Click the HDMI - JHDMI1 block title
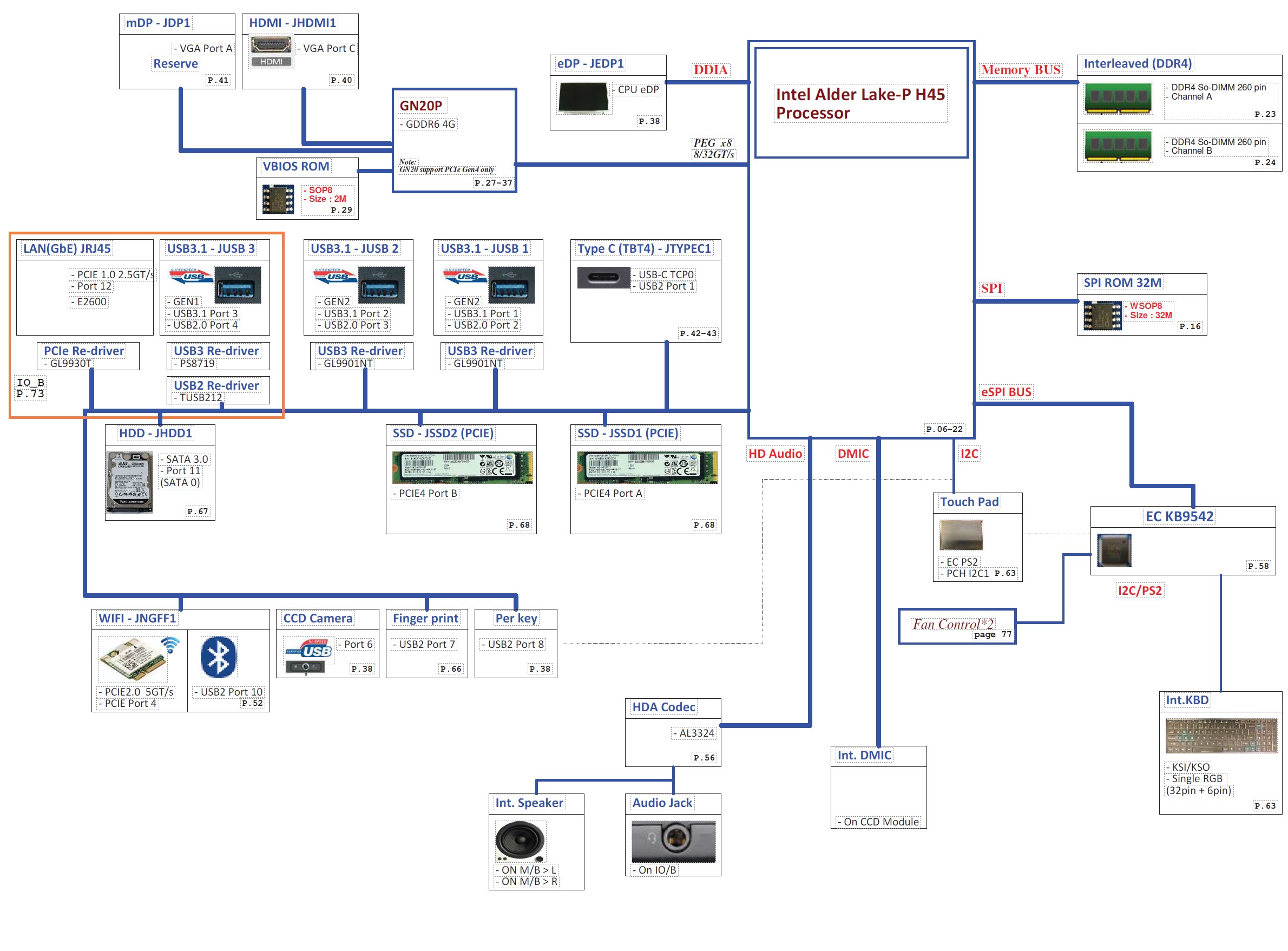Image resolution: width=1288 pixels, height=951 pixels. point(292,23)
